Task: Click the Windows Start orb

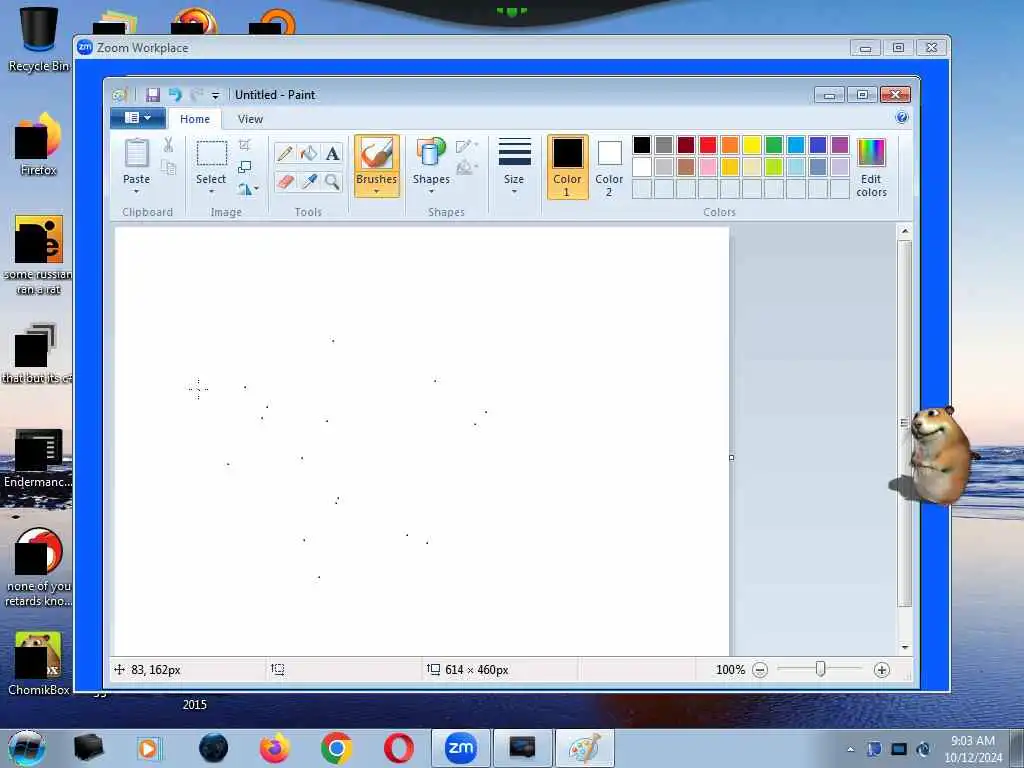Action: coord(27,748)
